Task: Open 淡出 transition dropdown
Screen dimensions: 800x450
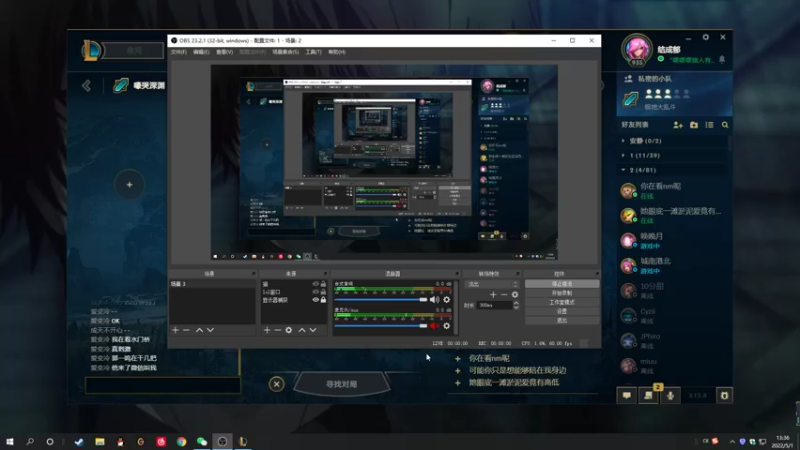Action: 492,284
